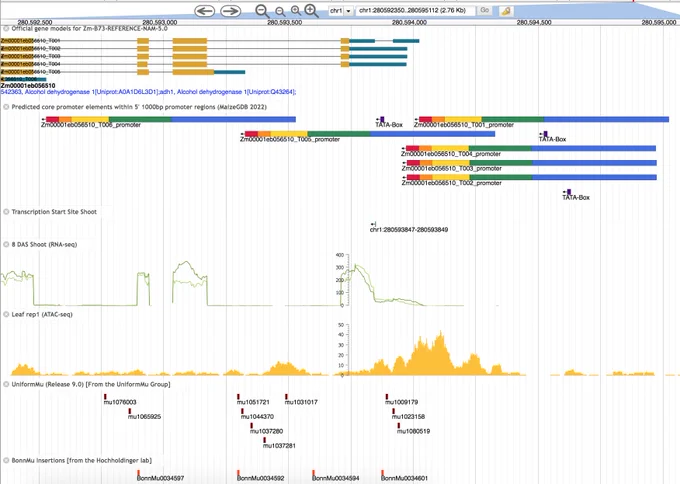
Task: Click the circle icon beside UniformMu track
Action: [6, 384]
